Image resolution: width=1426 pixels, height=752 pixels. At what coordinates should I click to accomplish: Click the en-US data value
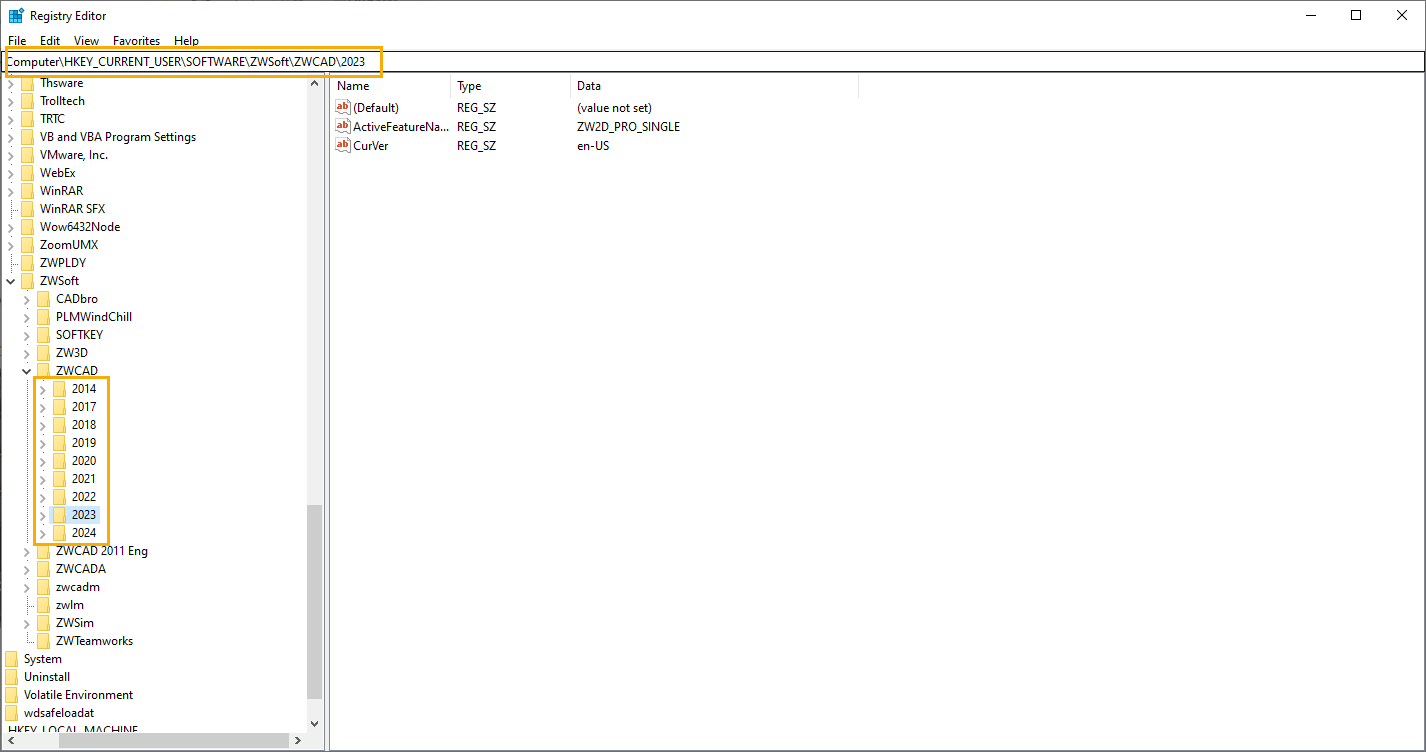pos(593,146)
